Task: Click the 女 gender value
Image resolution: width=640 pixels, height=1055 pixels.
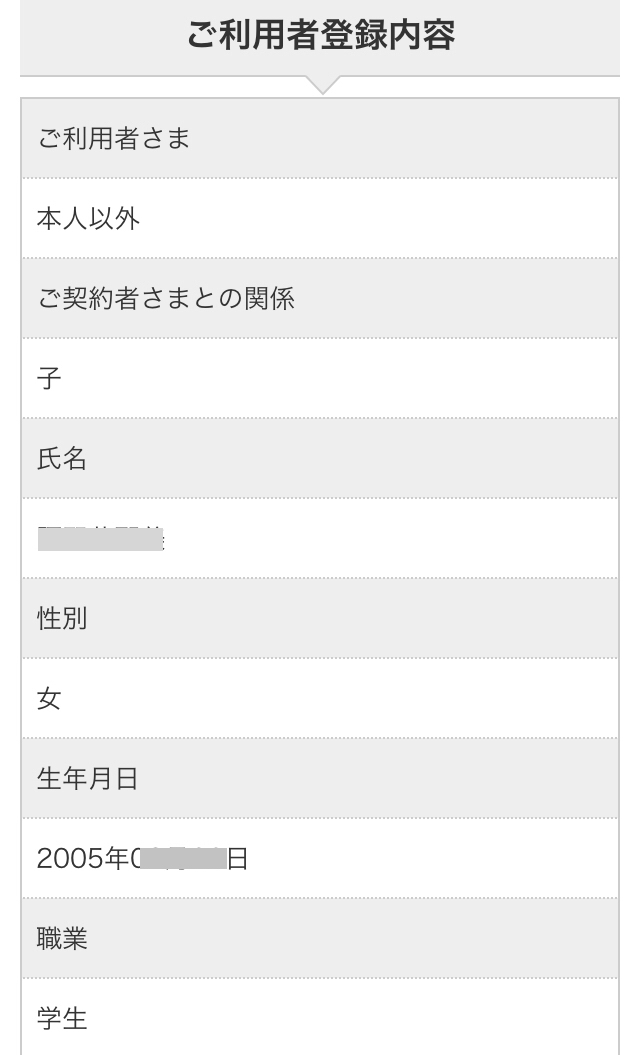Action: click(49, 698)
